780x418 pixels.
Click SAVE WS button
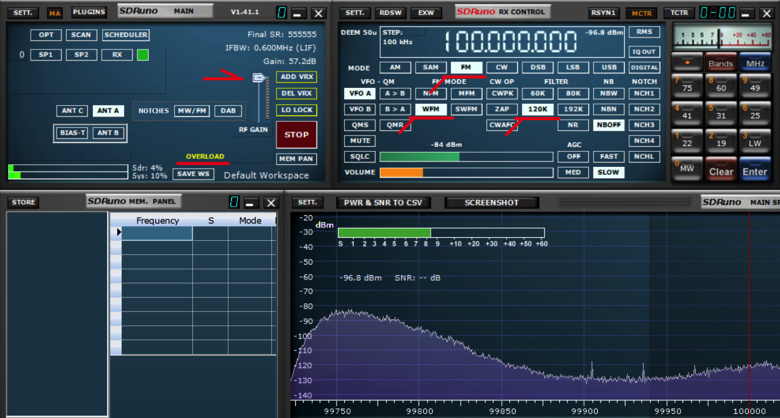(x=194, y=174)
